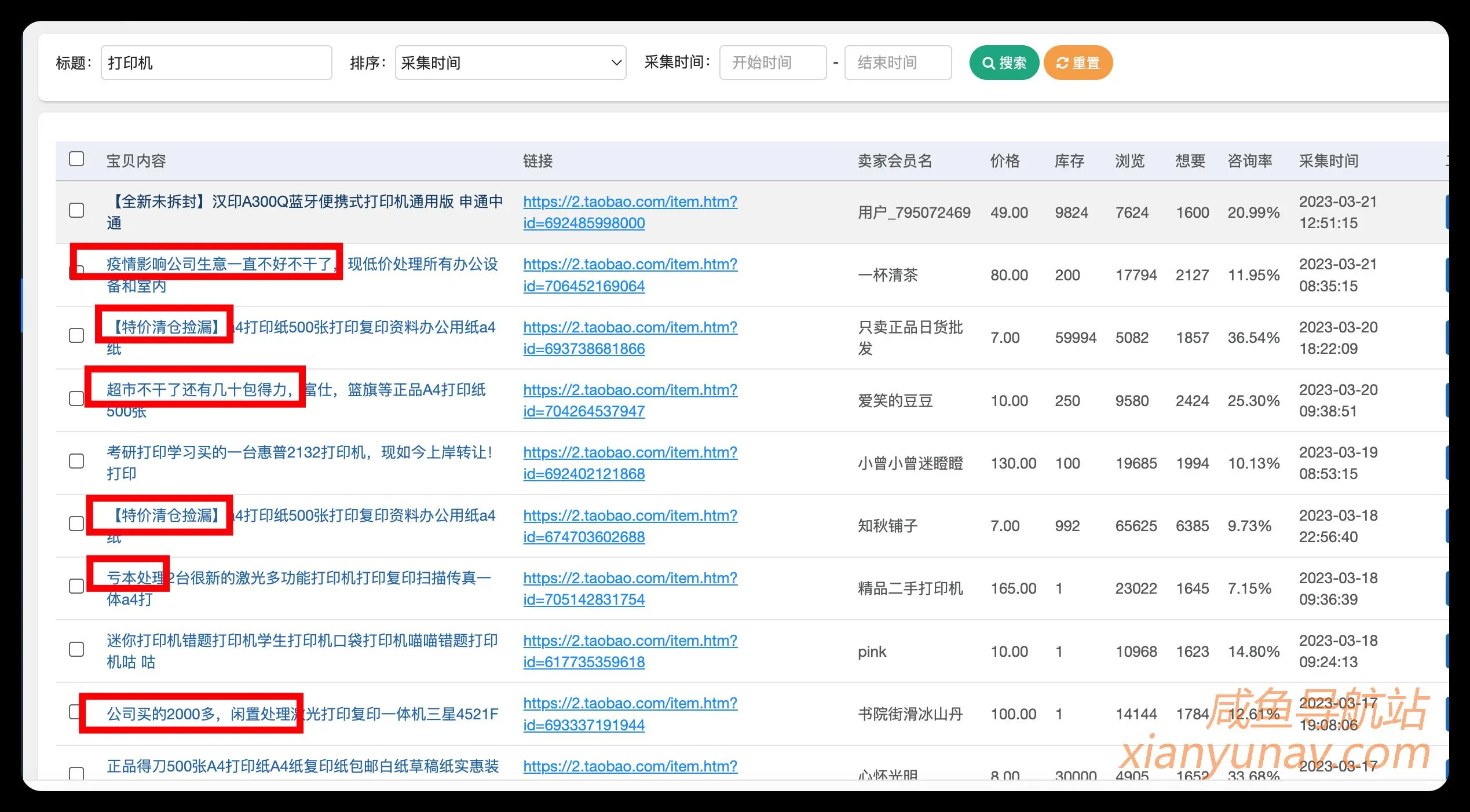Open the 排序 dropdown showing 采集时间

point(510,63)
